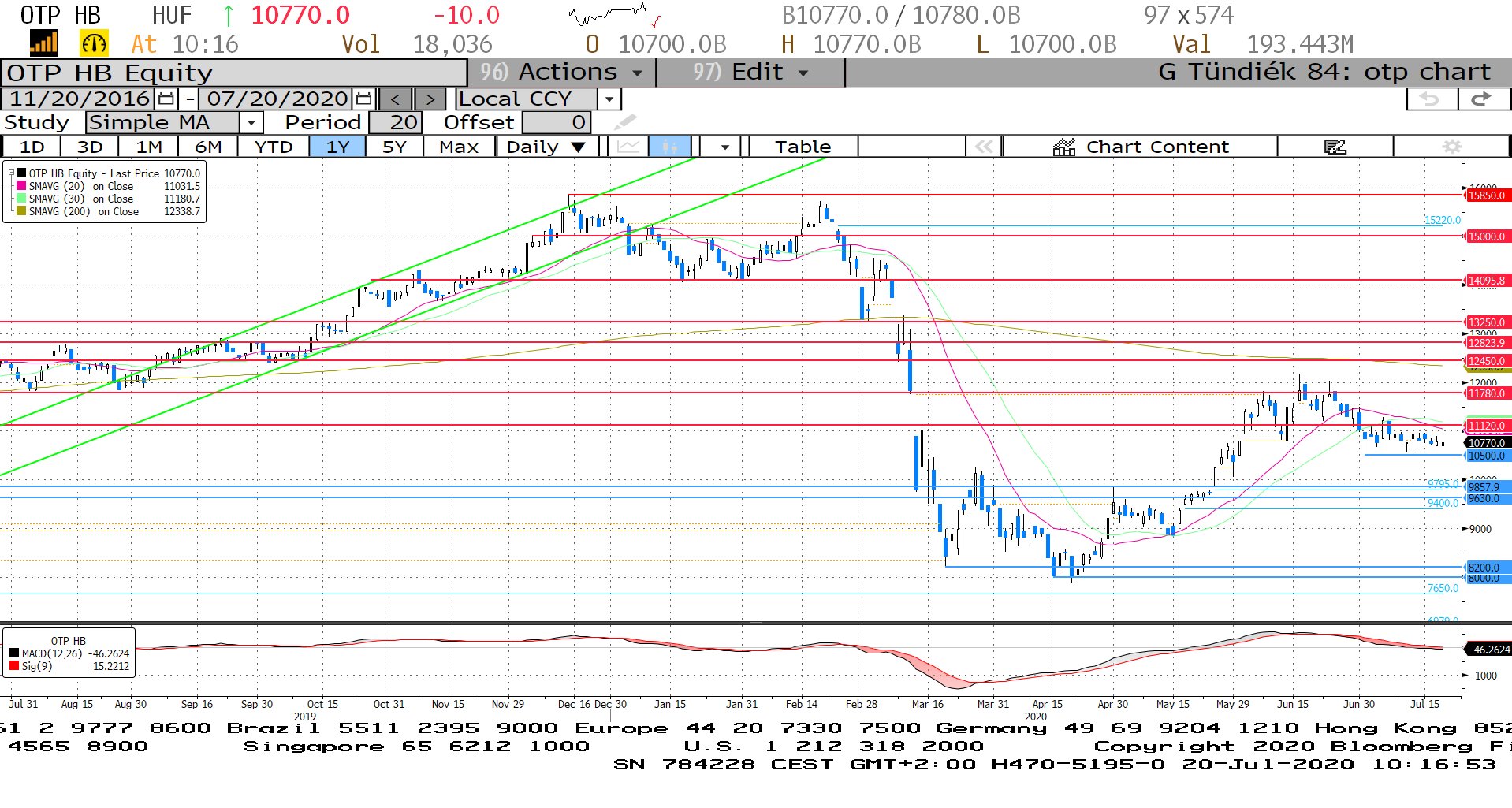Click the G Tündiék 84: otp chart title
The image size is (1512, 808).
pos(1324,72)
